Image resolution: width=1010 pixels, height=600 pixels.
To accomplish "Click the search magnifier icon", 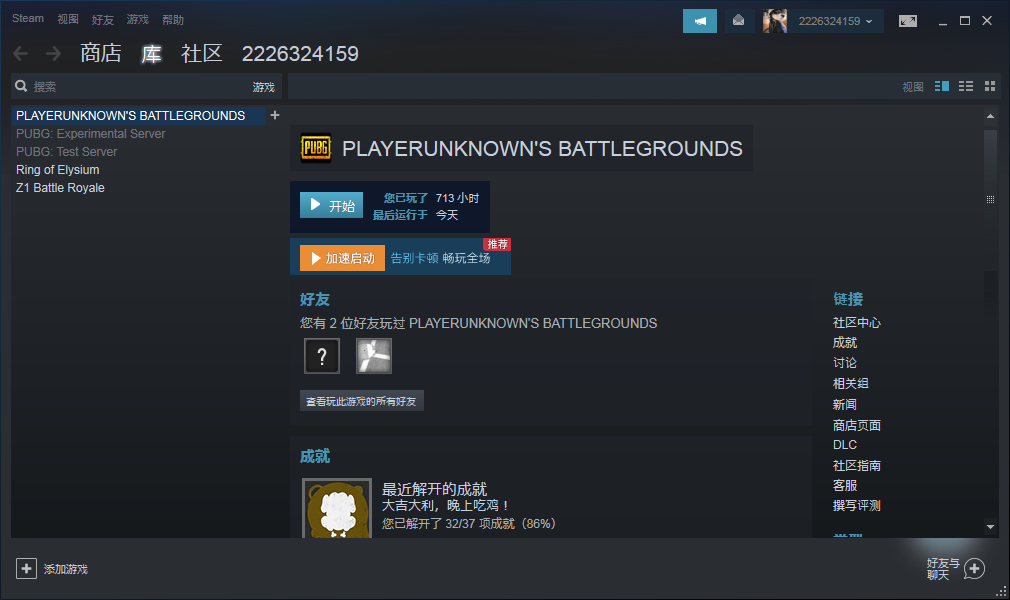I will (21, 86).
